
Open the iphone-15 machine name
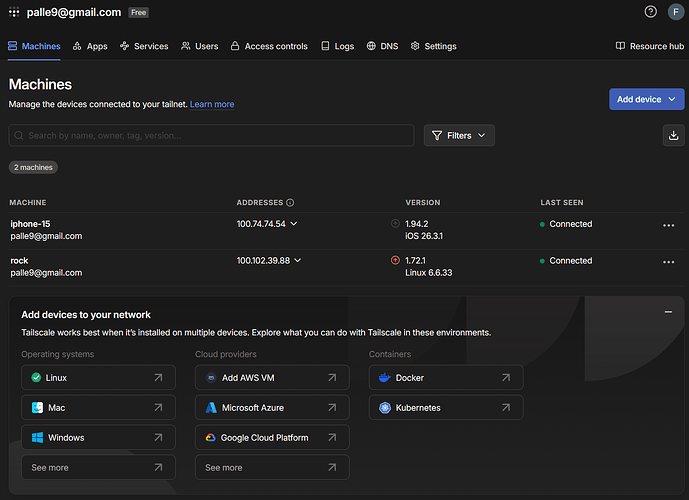(30, 224)
